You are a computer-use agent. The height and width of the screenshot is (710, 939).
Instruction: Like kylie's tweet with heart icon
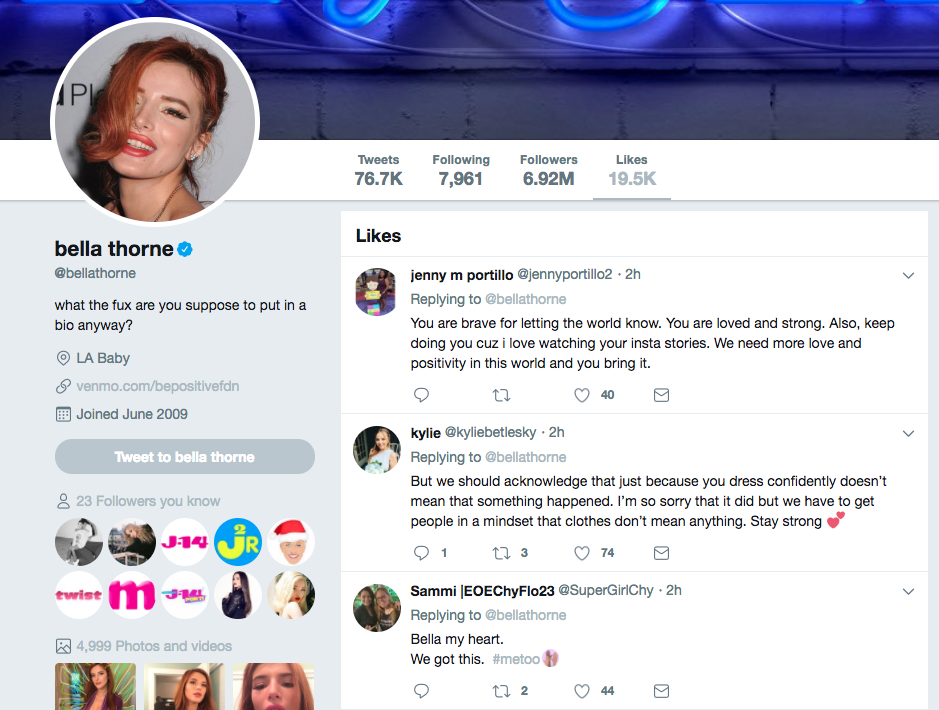pyautogui.click(x=582, y=553)
